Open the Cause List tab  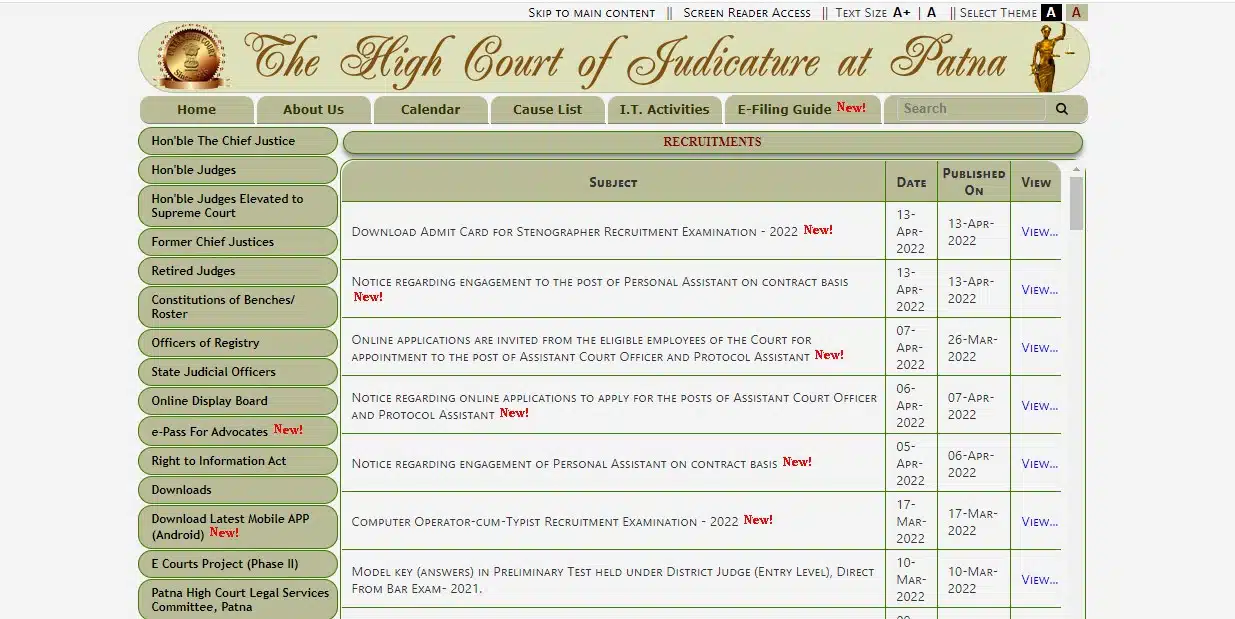pos(548,110)
